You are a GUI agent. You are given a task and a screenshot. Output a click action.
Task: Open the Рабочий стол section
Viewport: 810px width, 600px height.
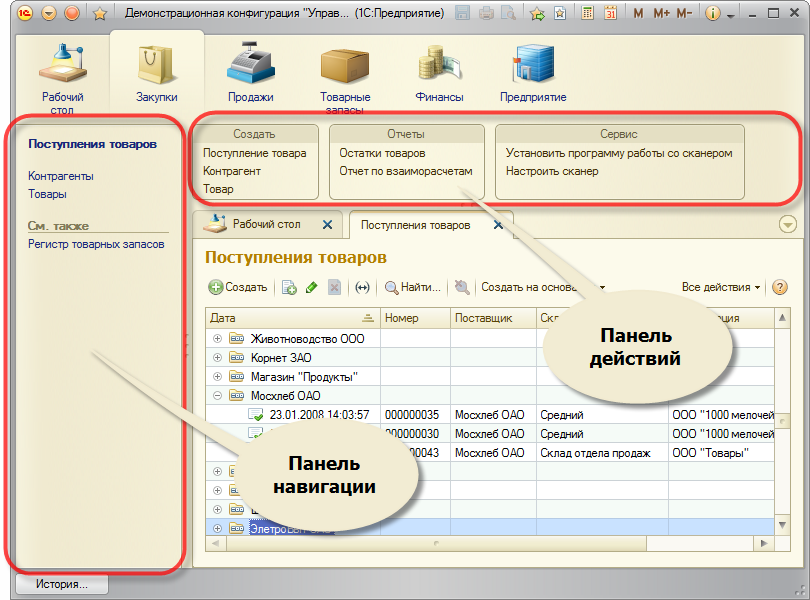tap(63, 79)
